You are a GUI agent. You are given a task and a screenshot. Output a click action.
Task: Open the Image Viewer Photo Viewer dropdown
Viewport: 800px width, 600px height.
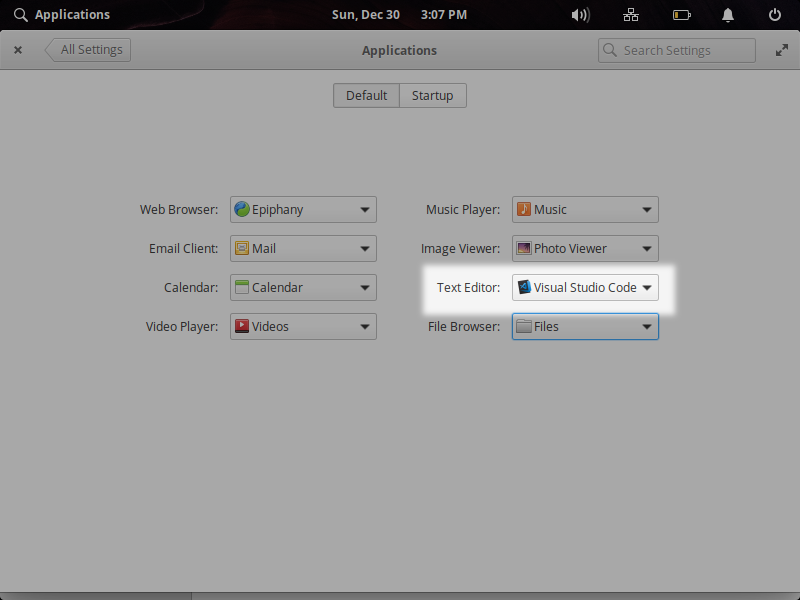pyautogui.click(x=585, y=248)
